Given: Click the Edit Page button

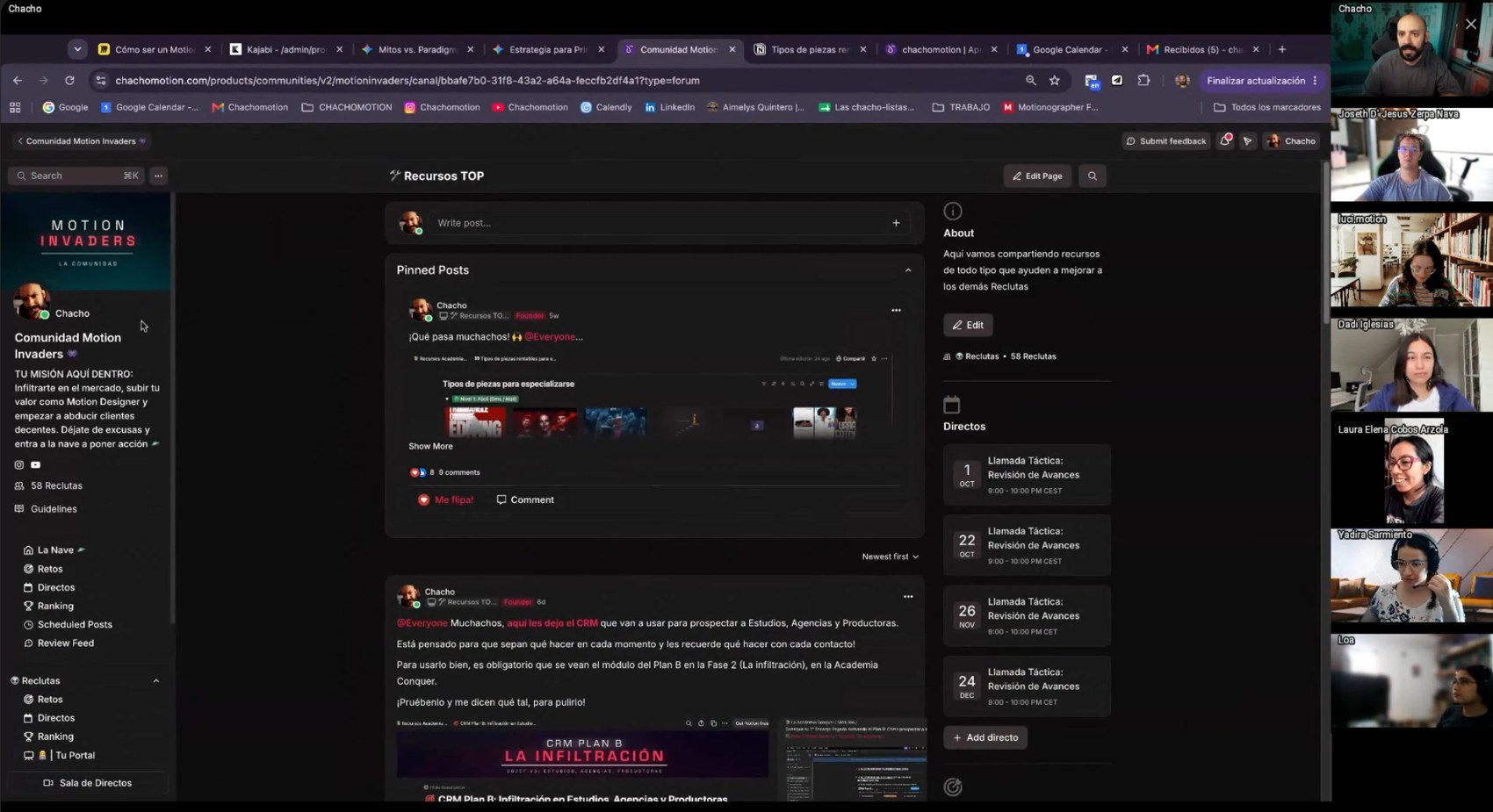Looking at the screenshot, I should [x=1037, y=176].
